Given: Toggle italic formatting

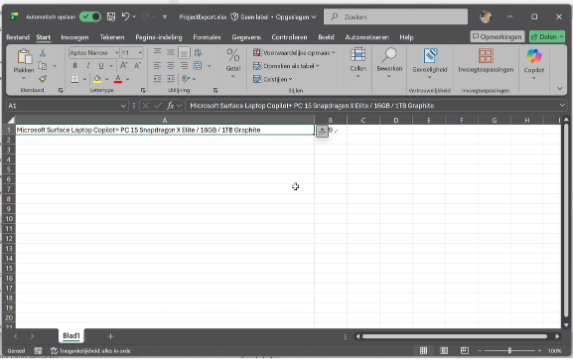Looking at the screenshot, I should 88,66.
